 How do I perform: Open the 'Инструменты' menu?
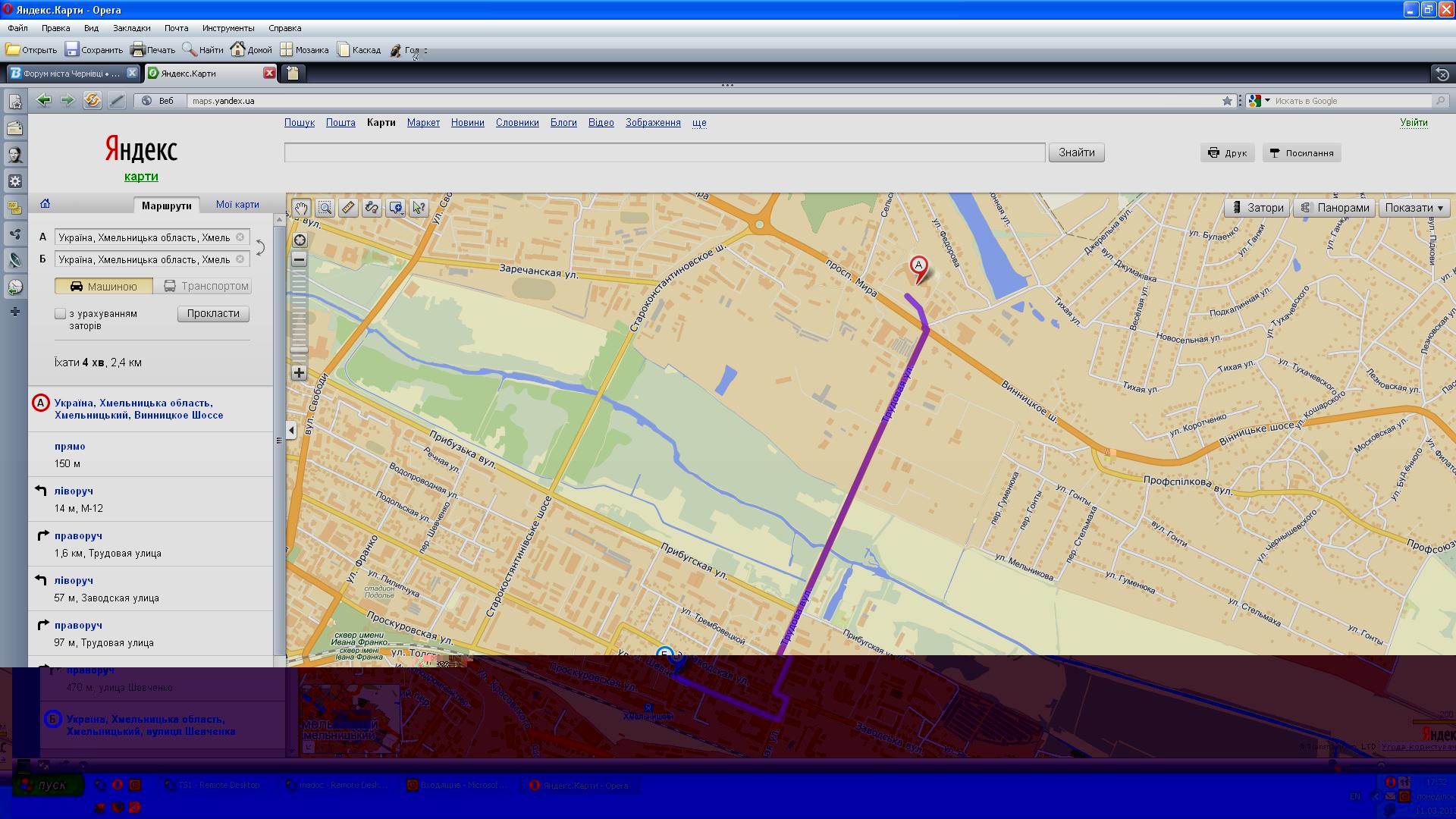point(228,28)
